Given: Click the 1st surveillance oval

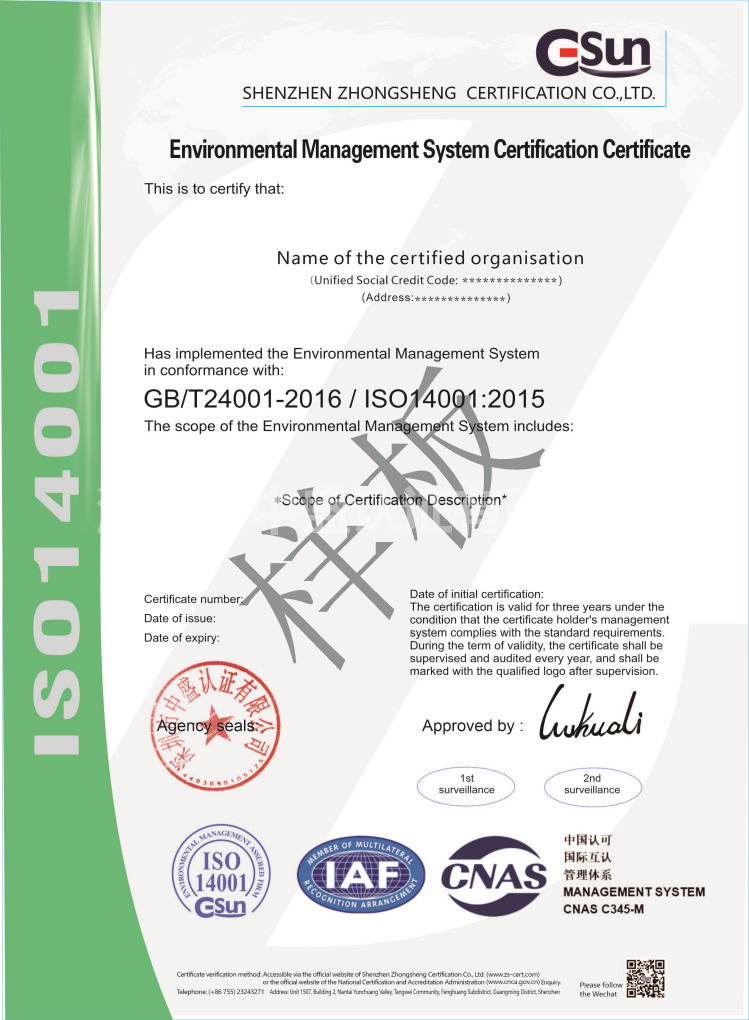Looking at the screenshot, I should coord(466,785).
